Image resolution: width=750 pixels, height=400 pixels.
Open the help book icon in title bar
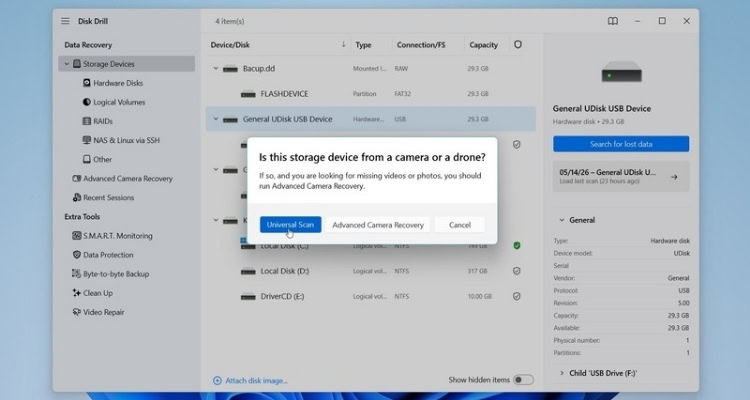[613, 21]
